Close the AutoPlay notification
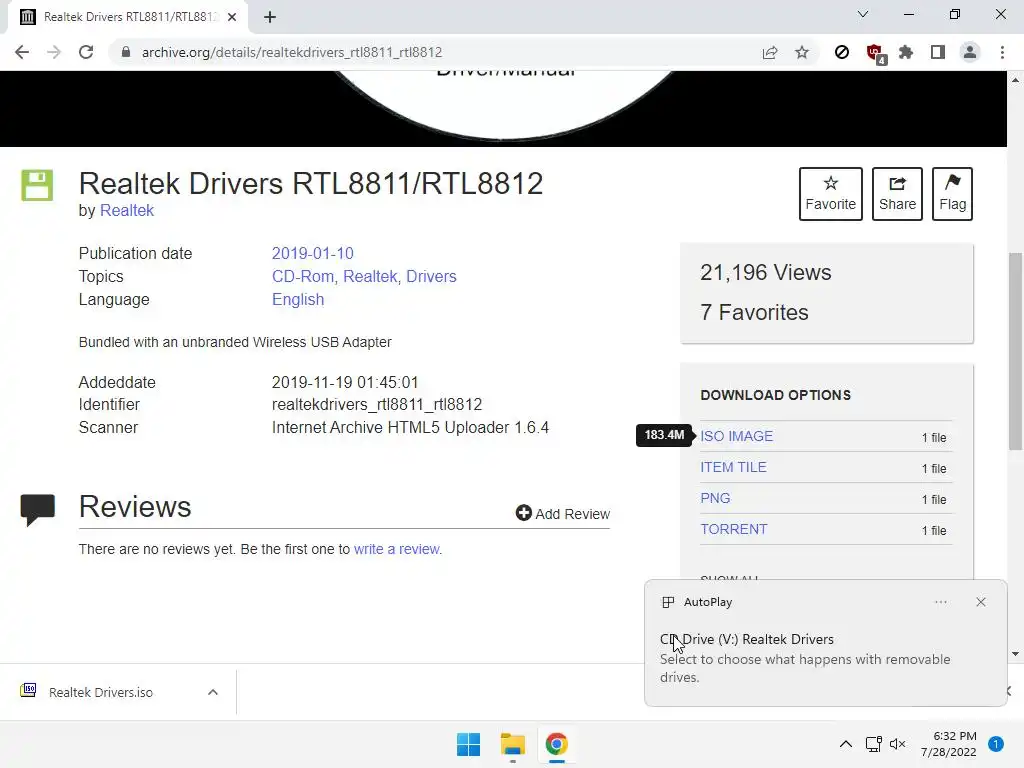This screenshot has height=768, width=1024. [981, 602]
